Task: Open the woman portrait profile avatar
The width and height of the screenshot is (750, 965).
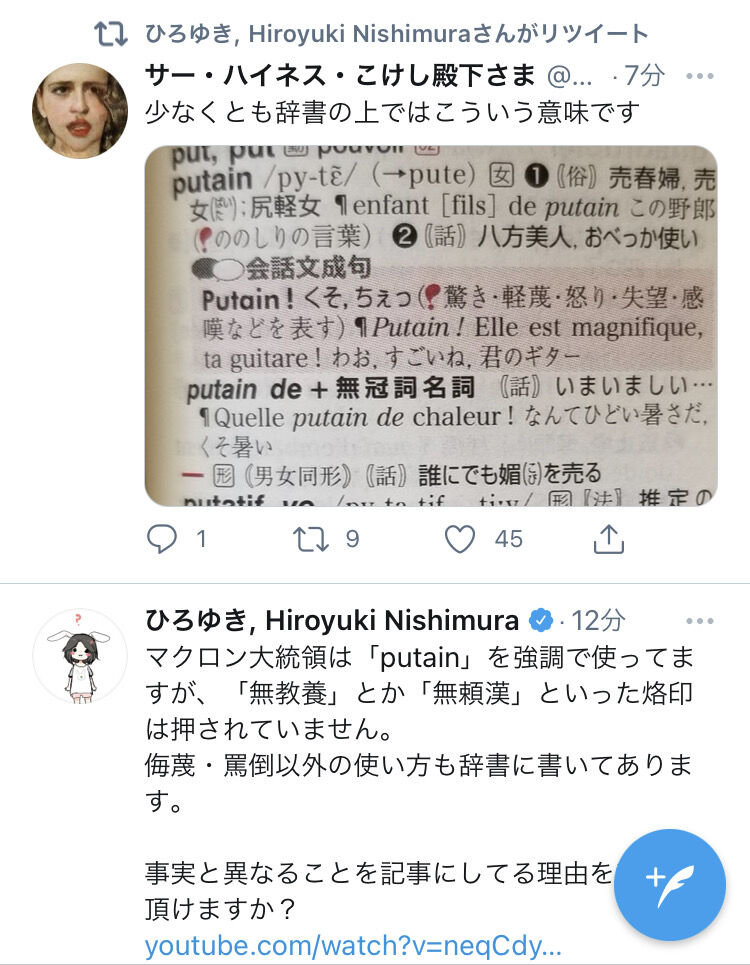Action: click(x=80, y=111)
